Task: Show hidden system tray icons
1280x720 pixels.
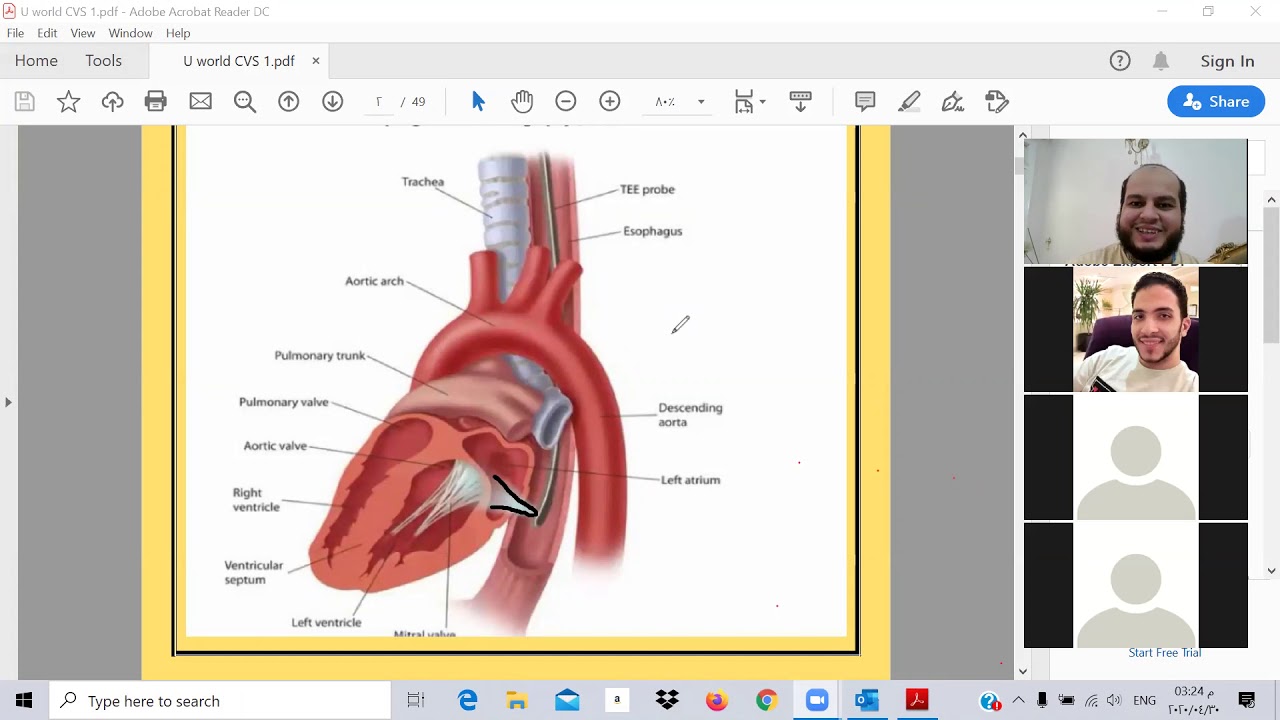Action: [x=1018, y=701]
